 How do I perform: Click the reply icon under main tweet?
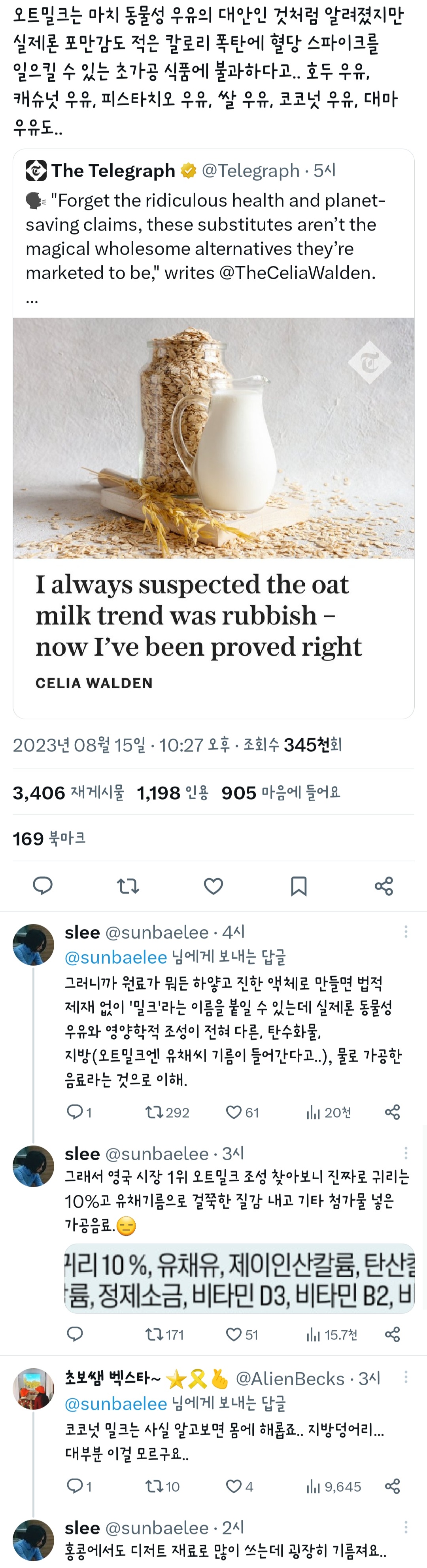43,886
